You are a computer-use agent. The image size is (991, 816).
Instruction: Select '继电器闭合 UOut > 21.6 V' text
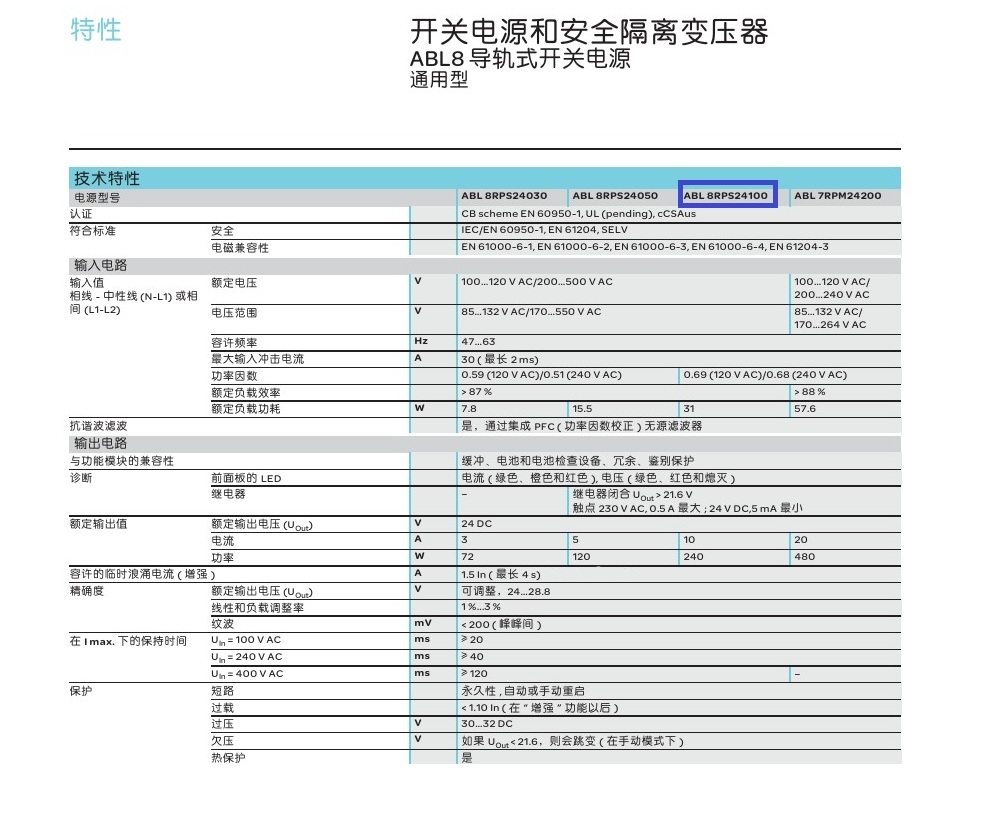click(632, 495)
